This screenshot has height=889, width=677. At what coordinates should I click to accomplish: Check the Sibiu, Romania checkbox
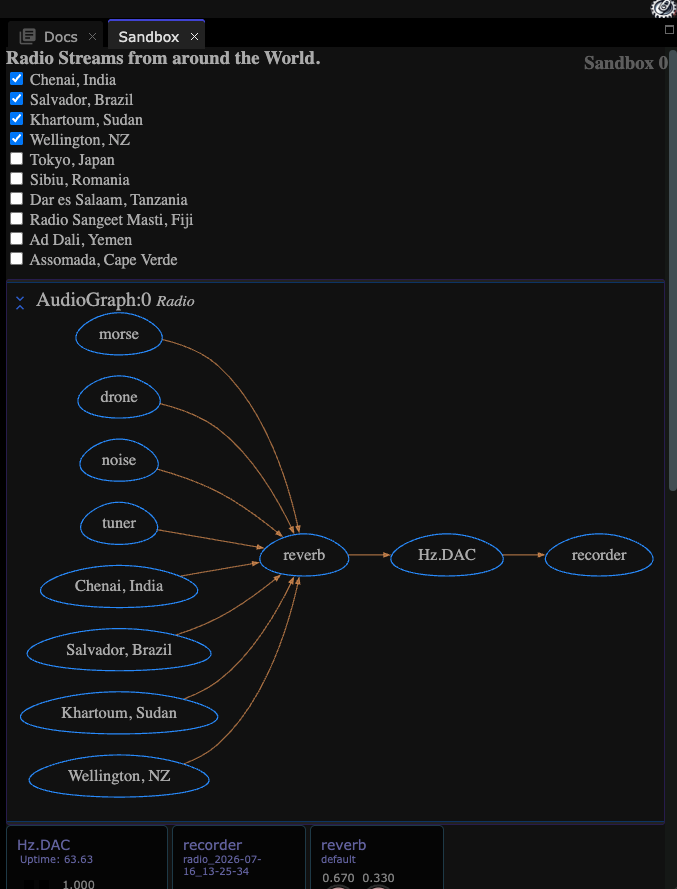tap(16, 179)
